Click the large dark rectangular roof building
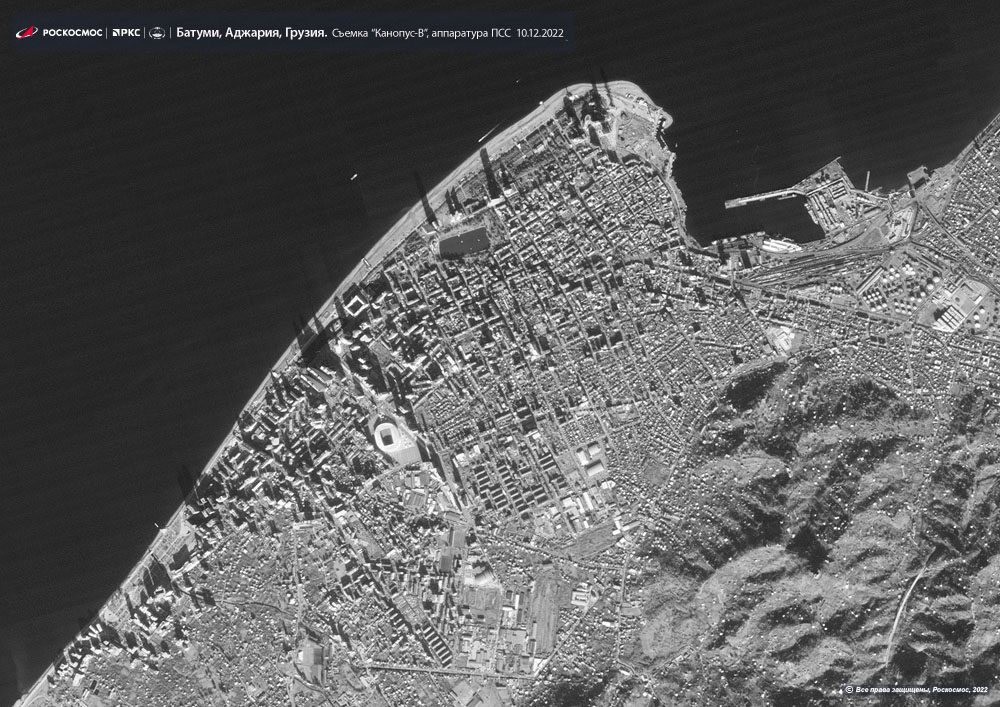Screen dimensions: 1000x707 coord(465,241)
